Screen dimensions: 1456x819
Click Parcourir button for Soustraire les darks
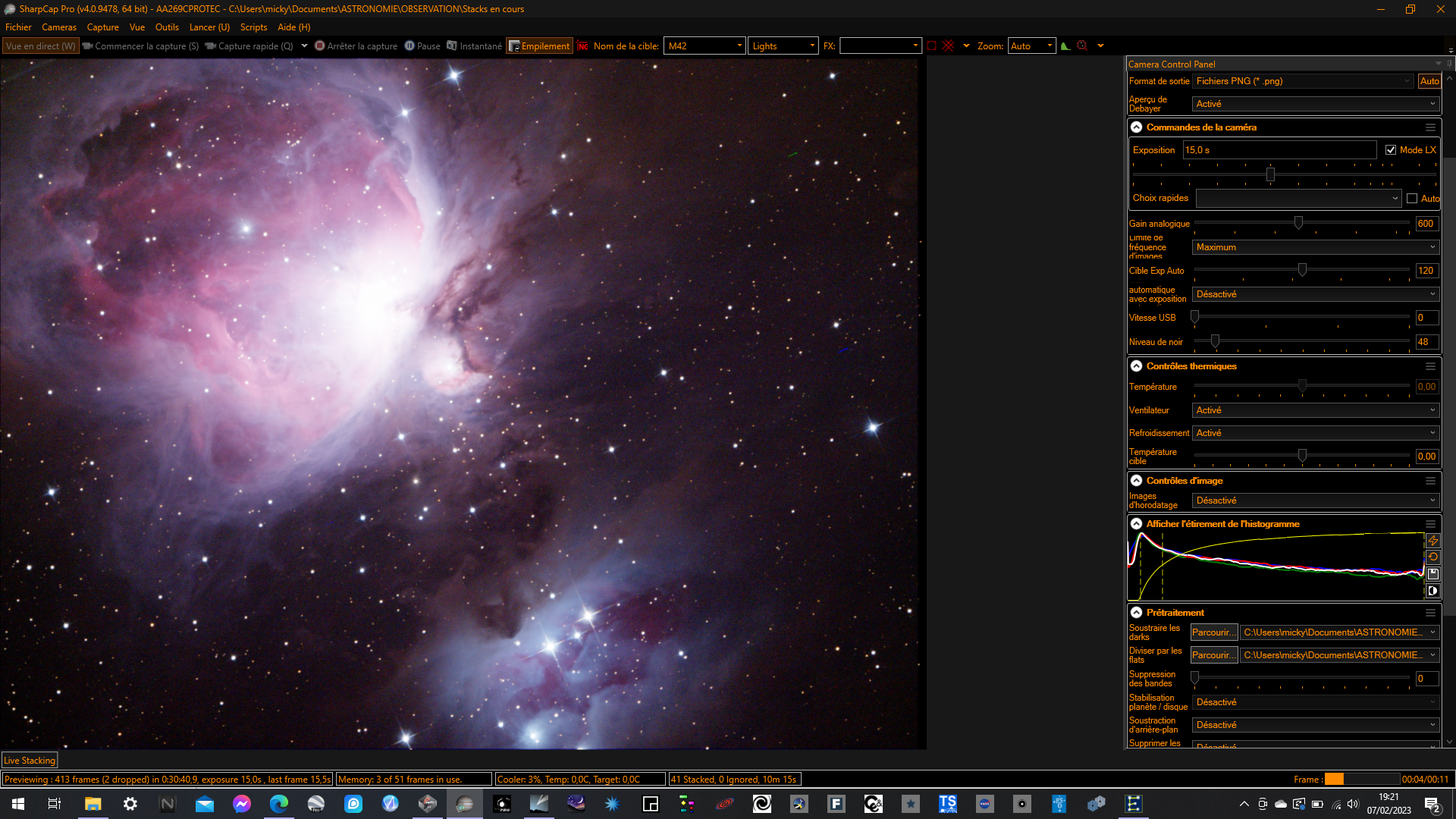point(1213,632)
